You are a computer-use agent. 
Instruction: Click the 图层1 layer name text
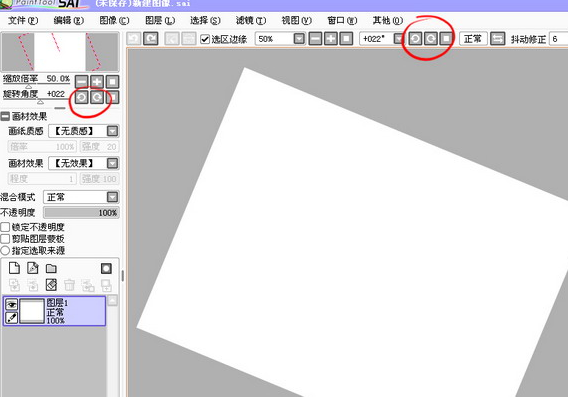(x=57, y=302)
